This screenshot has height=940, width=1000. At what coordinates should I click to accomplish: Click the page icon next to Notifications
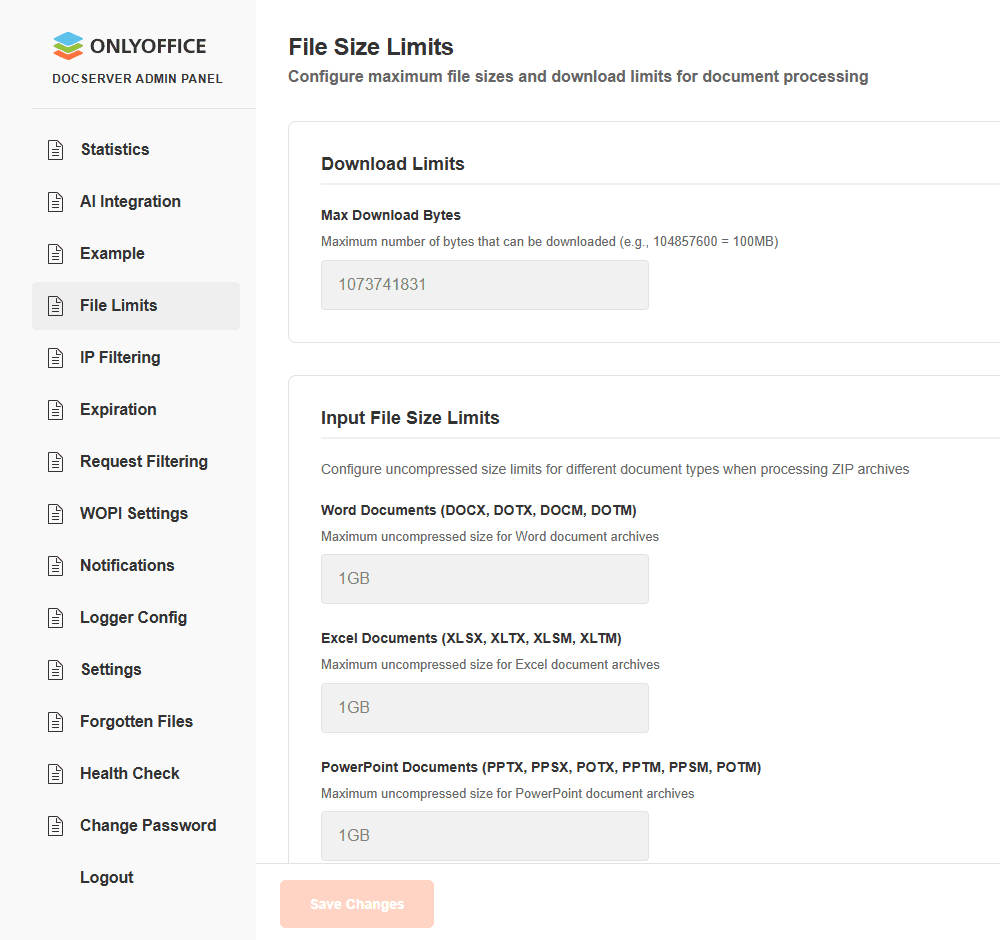56,566
